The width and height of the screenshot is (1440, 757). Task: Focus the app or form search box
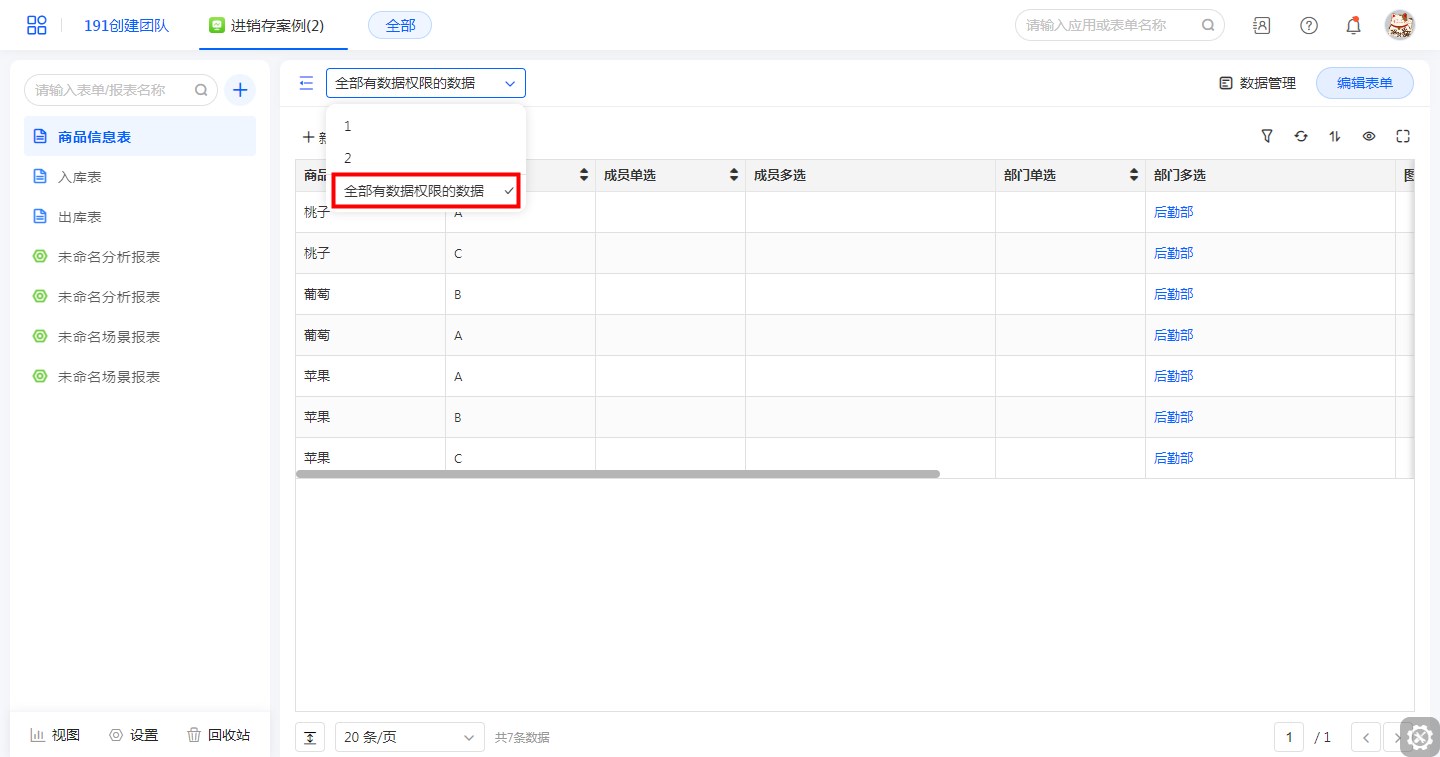click(1110, 25)
